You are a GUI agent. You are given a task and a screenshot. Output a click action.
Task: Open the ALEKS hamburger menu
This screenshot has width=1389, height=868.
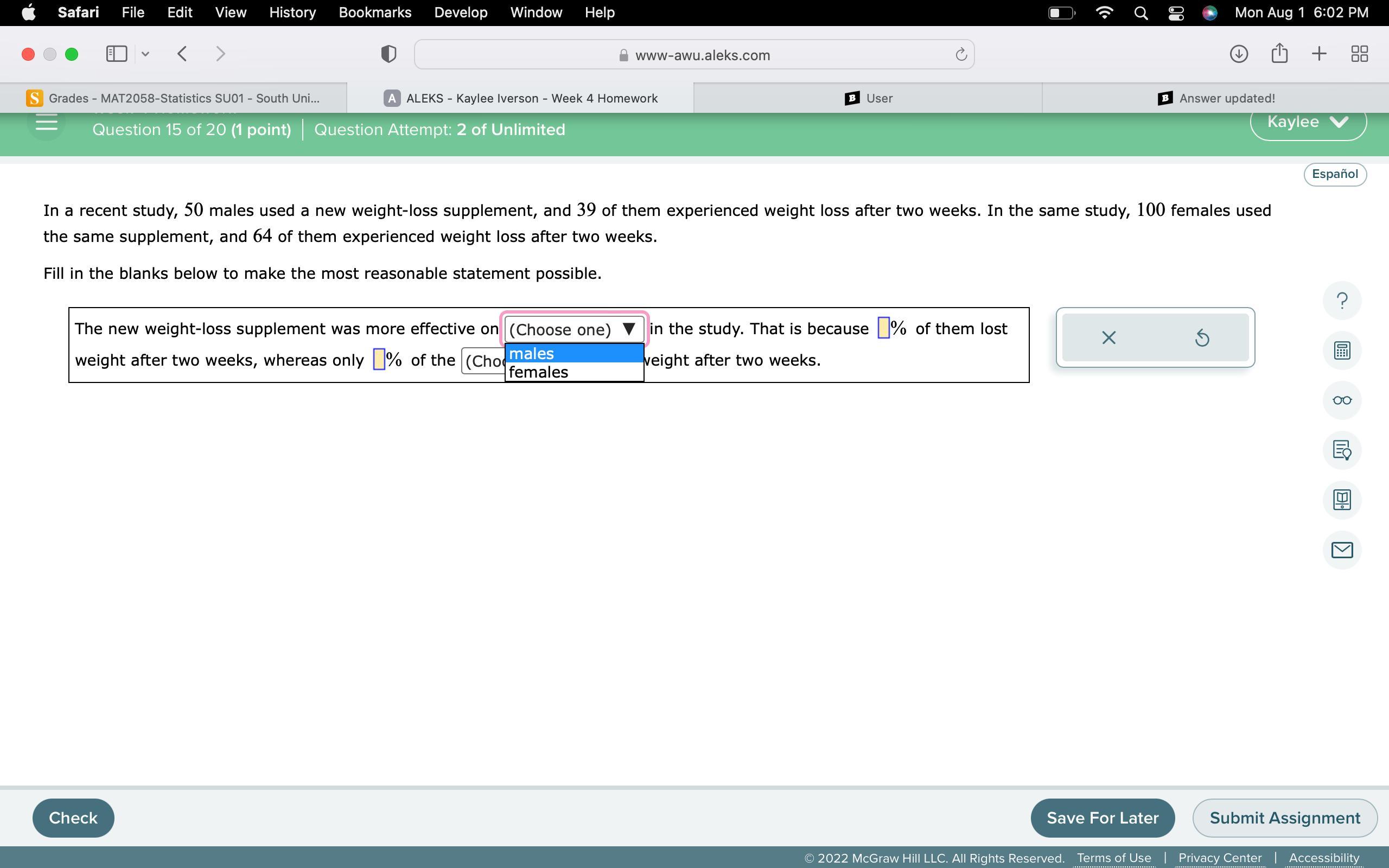pos(47,123)
